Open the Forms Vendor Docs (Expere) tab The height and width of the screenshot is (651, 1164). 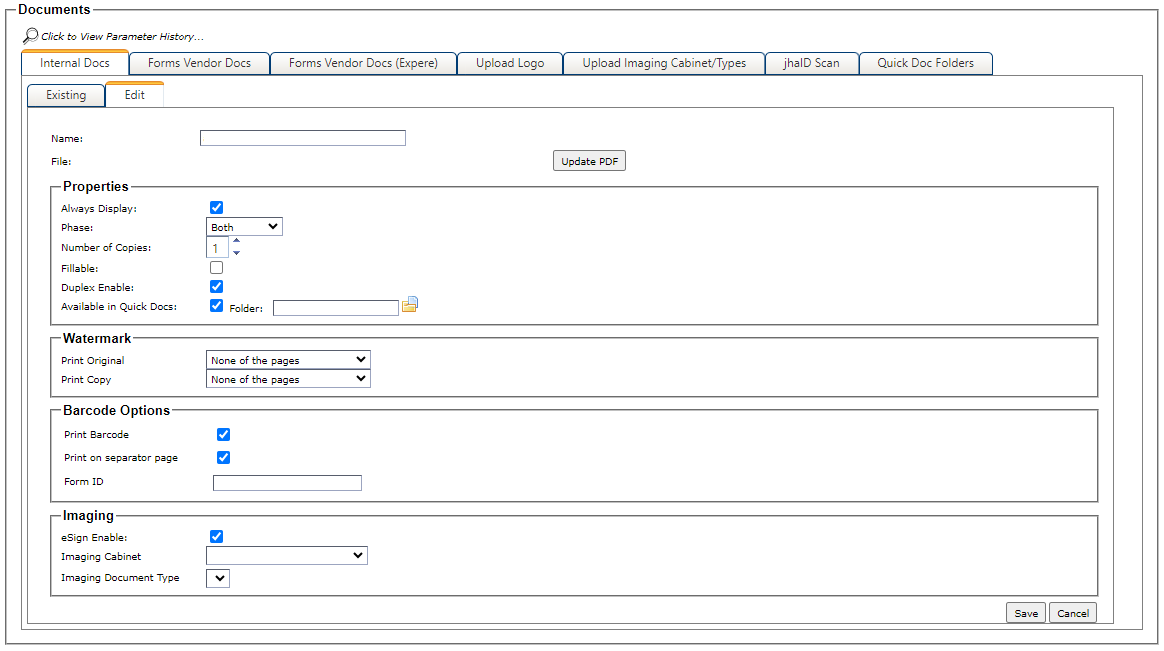(363, 62)
